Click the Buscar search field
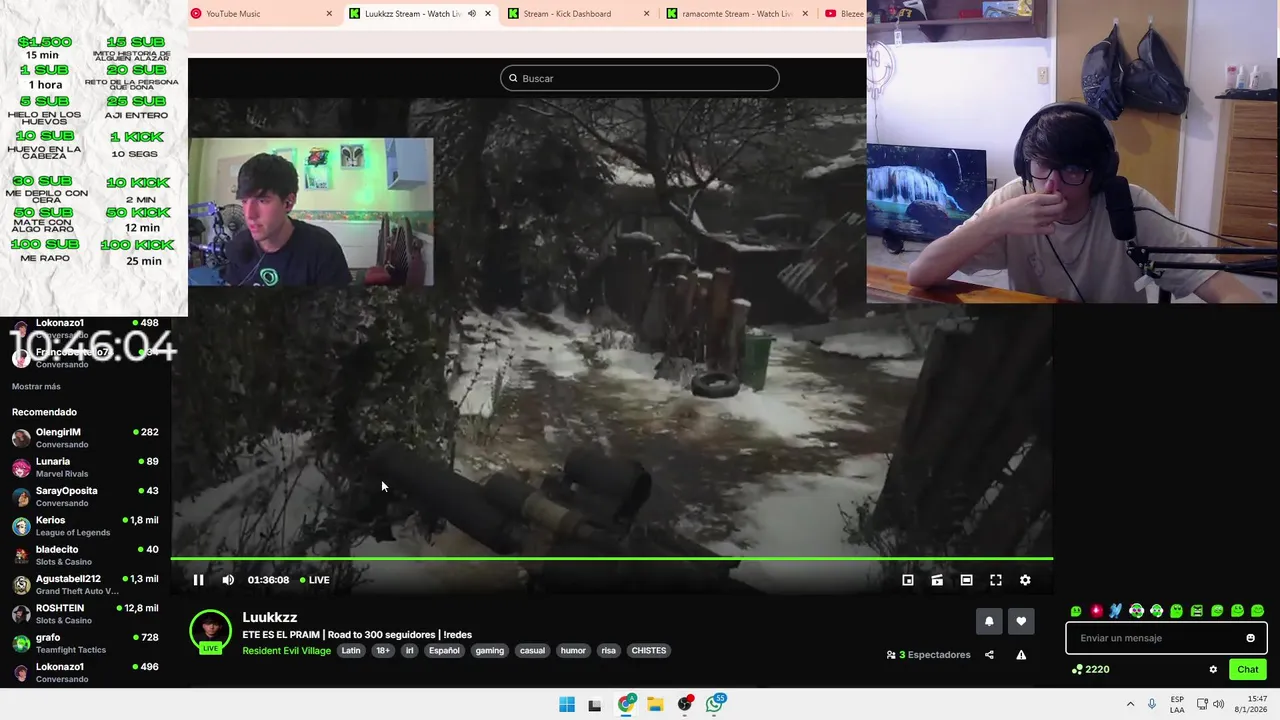Screen dimensions: 1280x720 pyautogui.click(x=640, y=78)
